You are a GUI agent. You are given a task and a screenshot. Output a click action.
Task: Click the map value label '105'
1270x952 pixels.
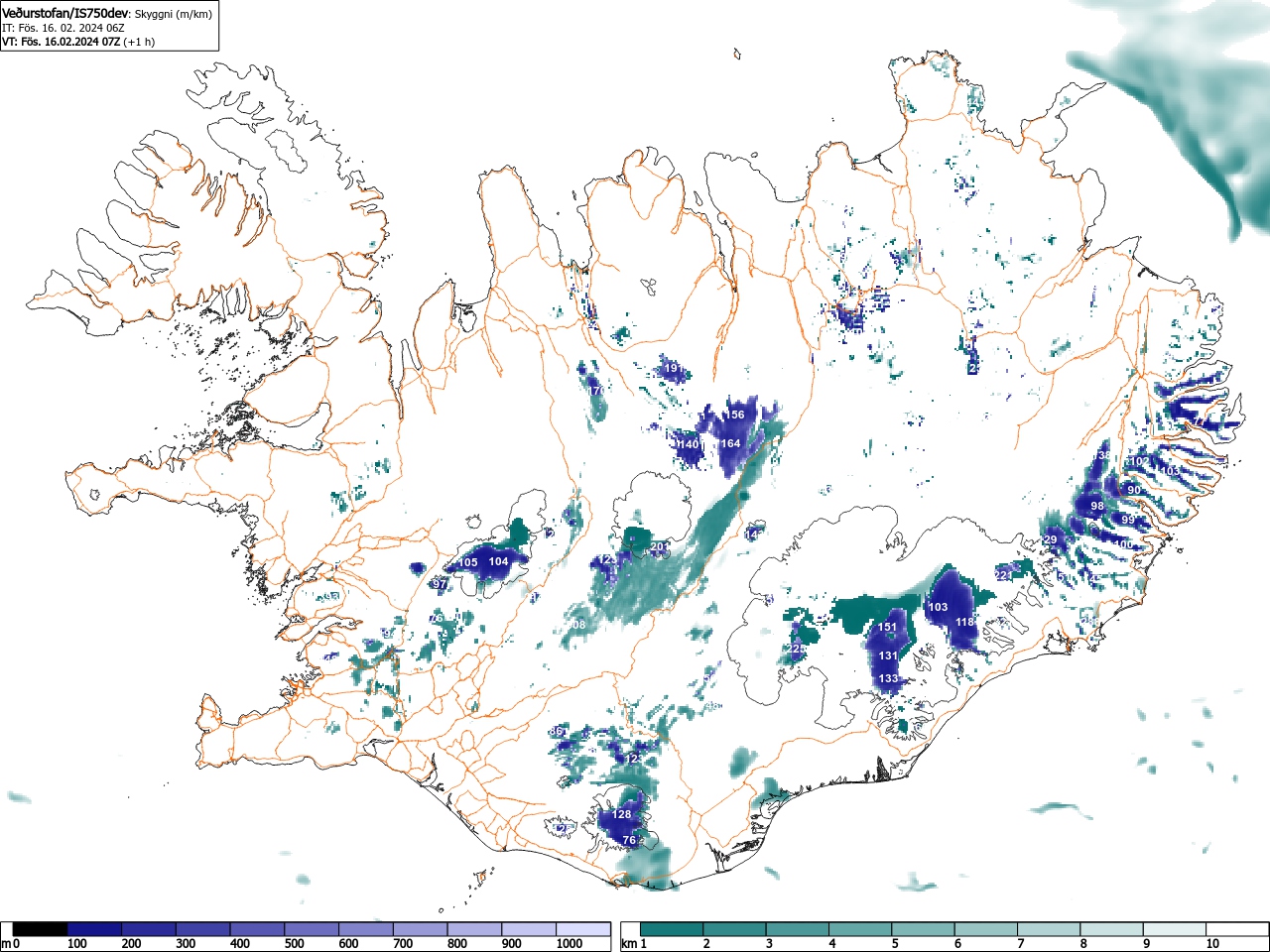click(x=468, y=562)
